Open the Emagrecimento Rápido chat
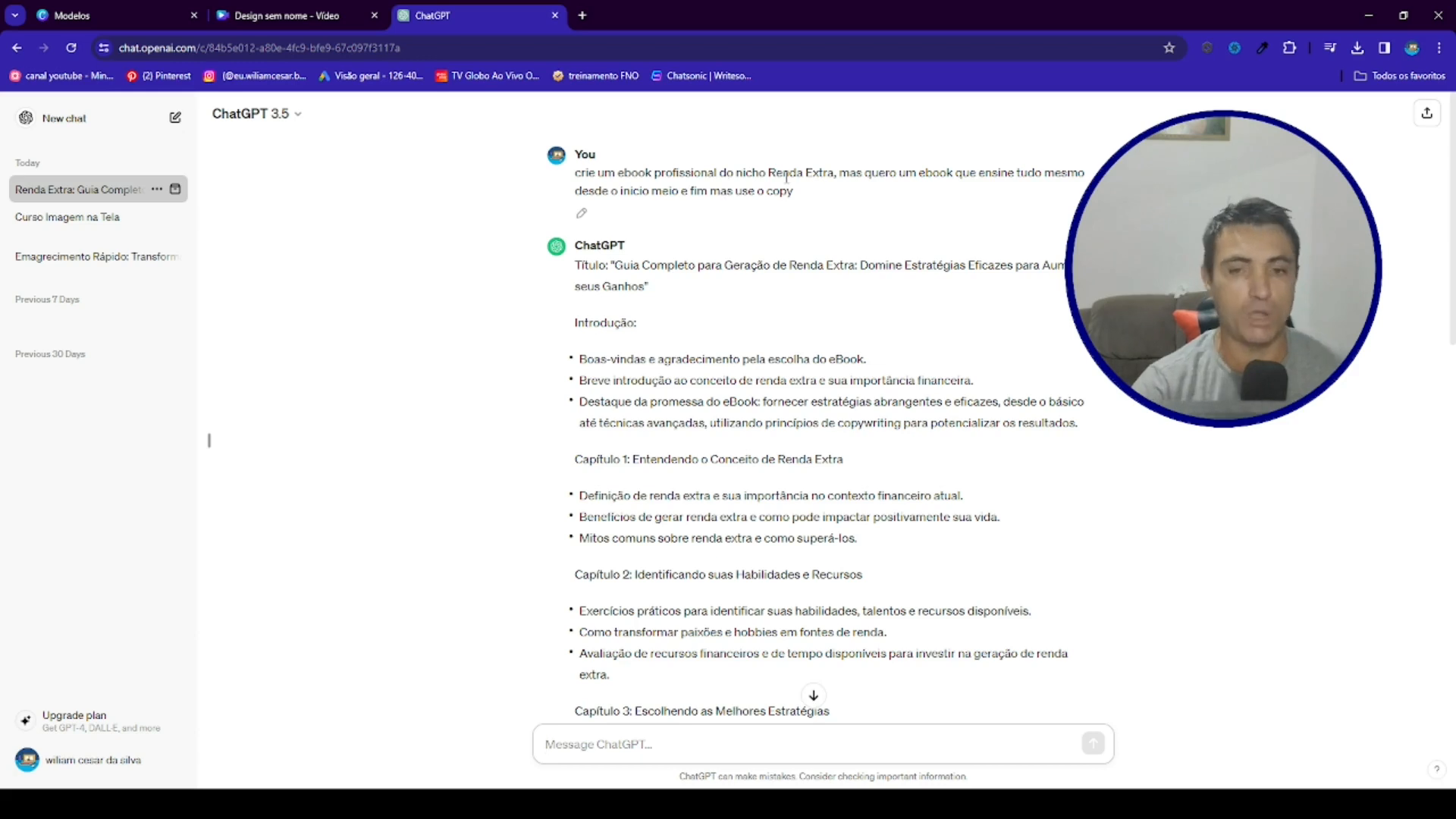Viewport: 1456px width, 819px height. click(x=98, y=256)
